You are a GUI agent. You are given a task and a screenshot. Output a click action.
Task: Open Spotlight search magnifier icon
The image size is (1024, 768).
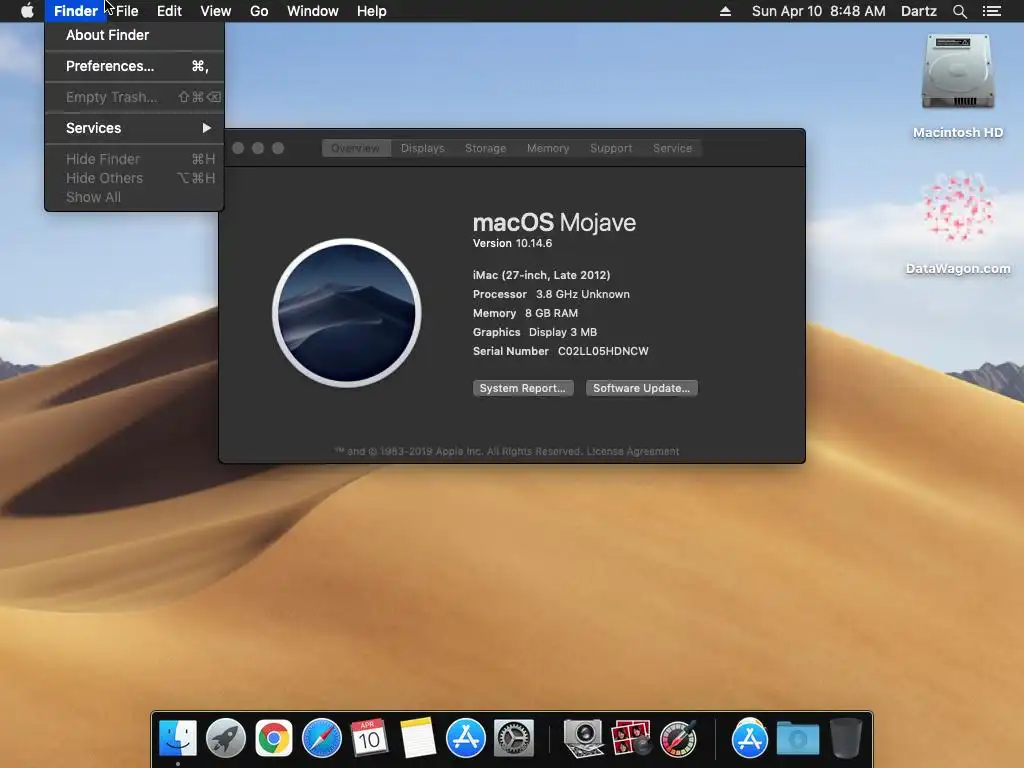[x=959, y=11]
